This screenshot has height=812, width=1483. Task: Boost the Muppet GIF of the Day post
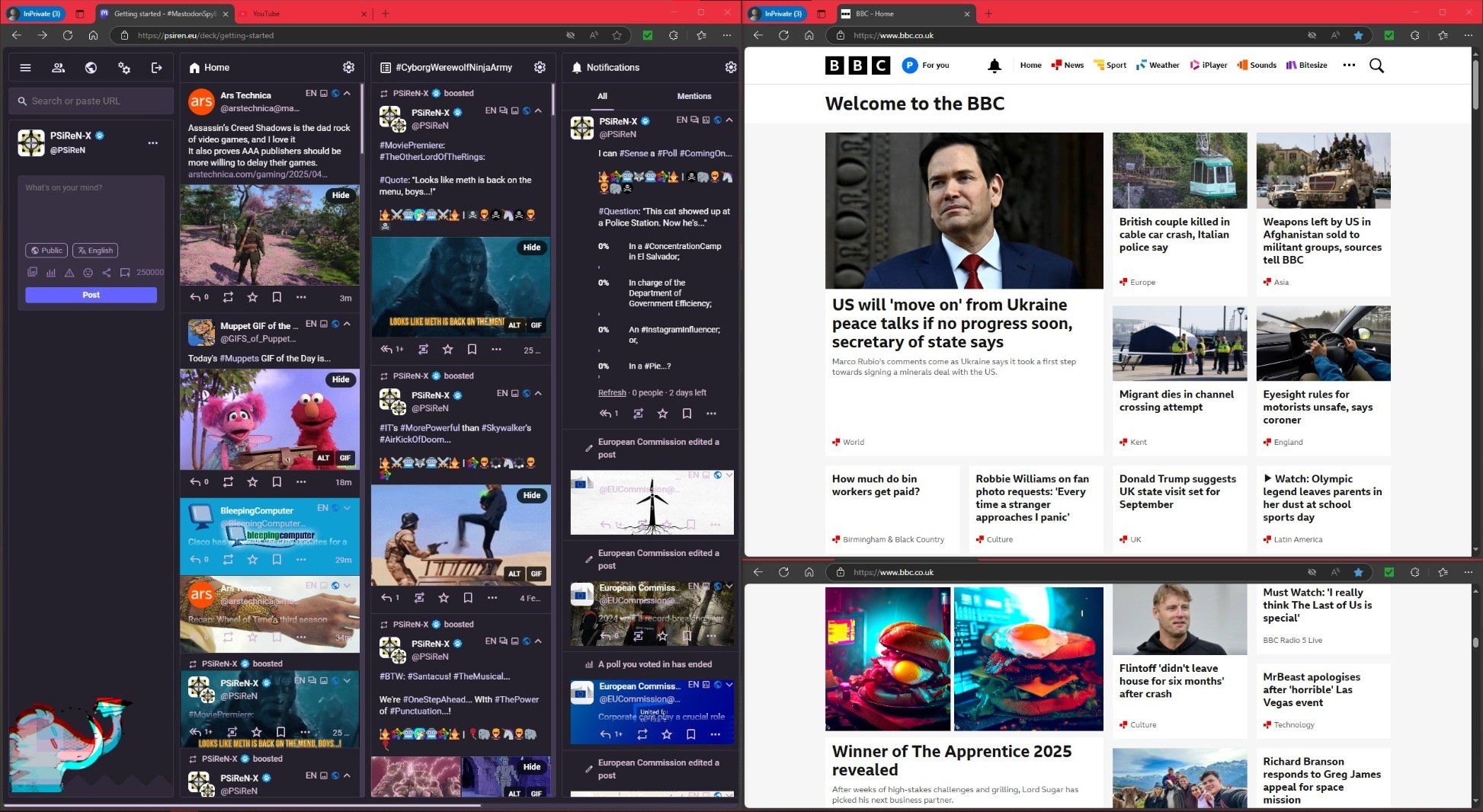click(x=228, y=481)
